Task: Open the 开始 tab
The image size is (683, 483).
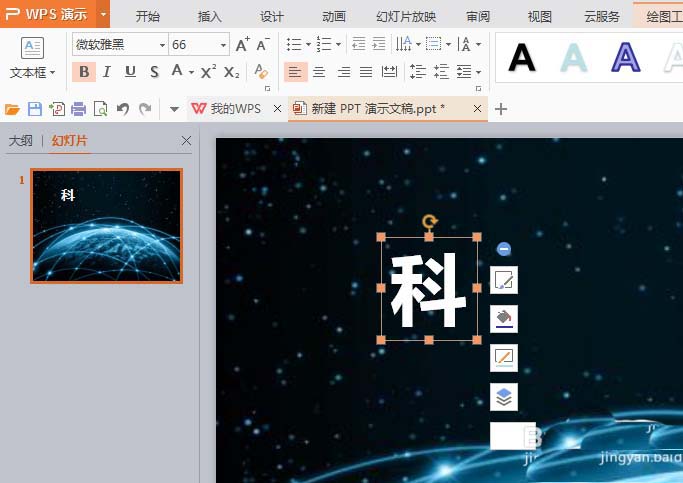Action: (148, 17)
